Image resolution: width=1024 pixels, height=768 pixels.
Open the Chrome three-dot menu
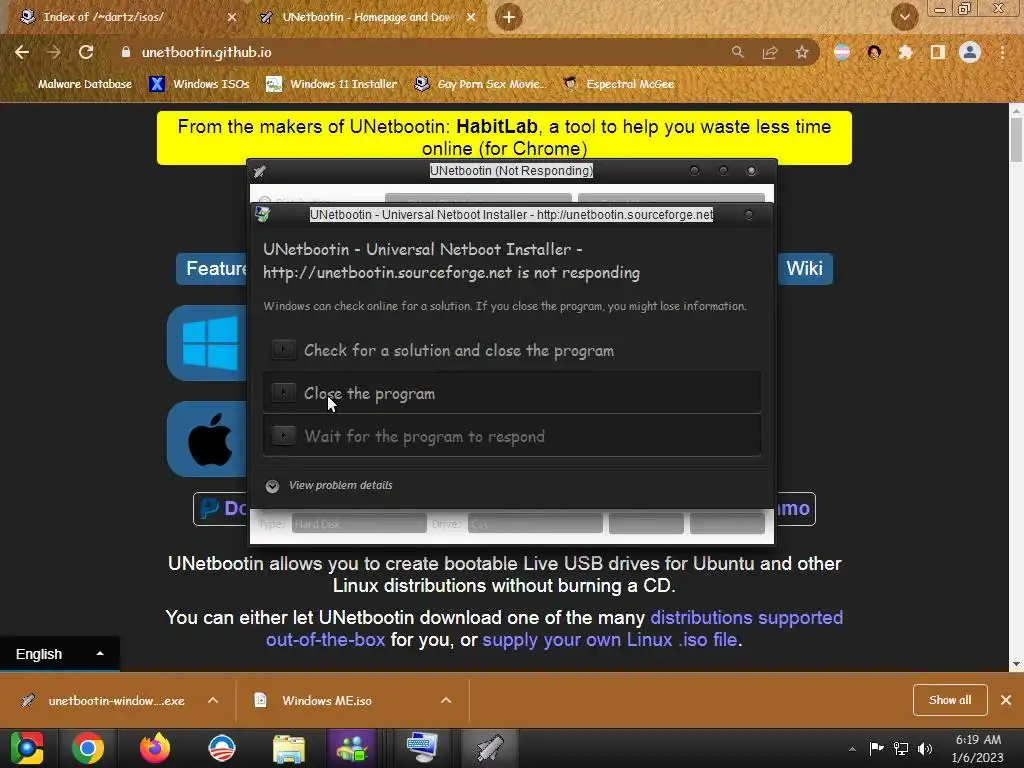click(1002, 52)
